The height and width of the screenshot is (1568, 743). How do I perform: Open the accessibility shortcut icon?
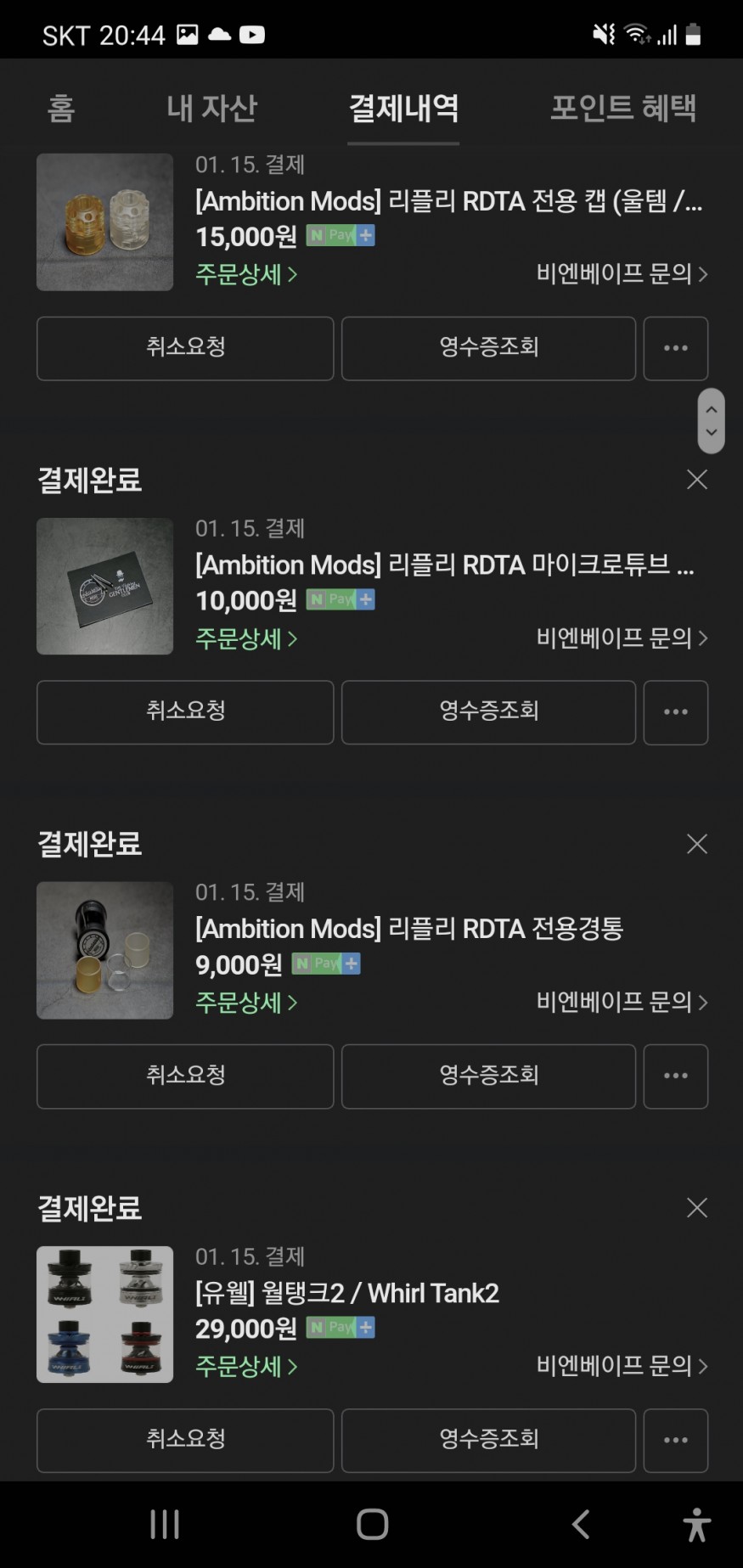pyautogui.click(x=696, y=1525)
